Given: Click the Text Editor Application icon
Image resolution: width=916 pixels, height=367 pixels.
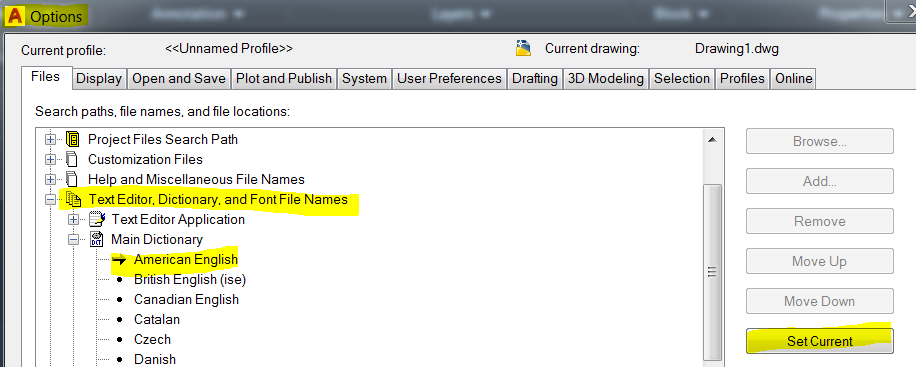Looking at the screenshot, I should pyautogui.click(x=96, y=220).
